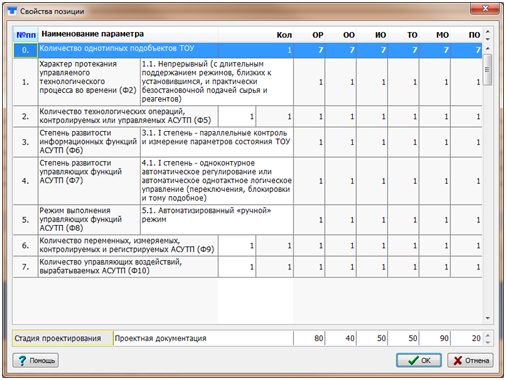
Task: Cancel using the red X Отмена button
Action: click(470, 360)
